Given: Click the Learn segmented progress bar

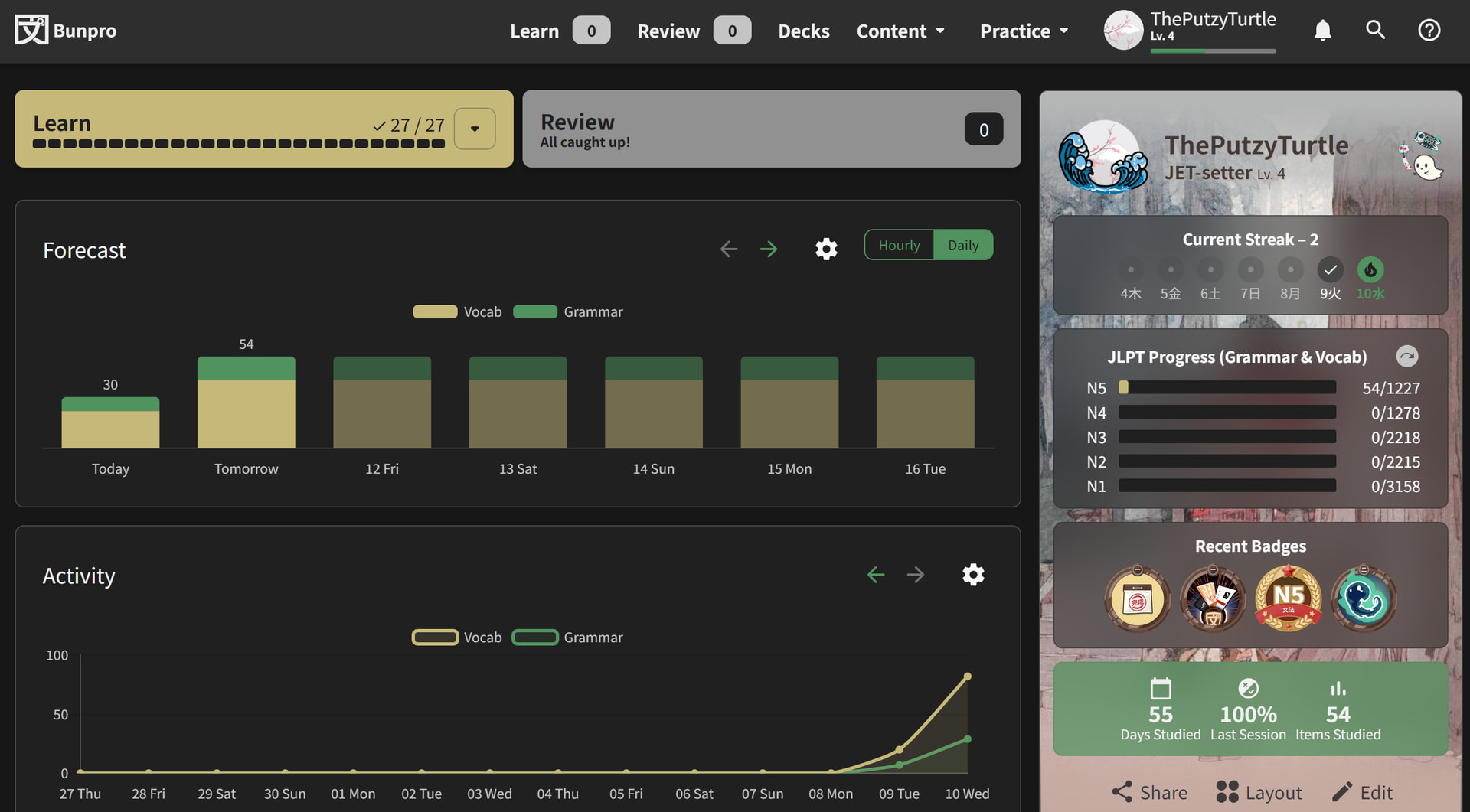Looking at the screenshot, I should pos(239,144).
